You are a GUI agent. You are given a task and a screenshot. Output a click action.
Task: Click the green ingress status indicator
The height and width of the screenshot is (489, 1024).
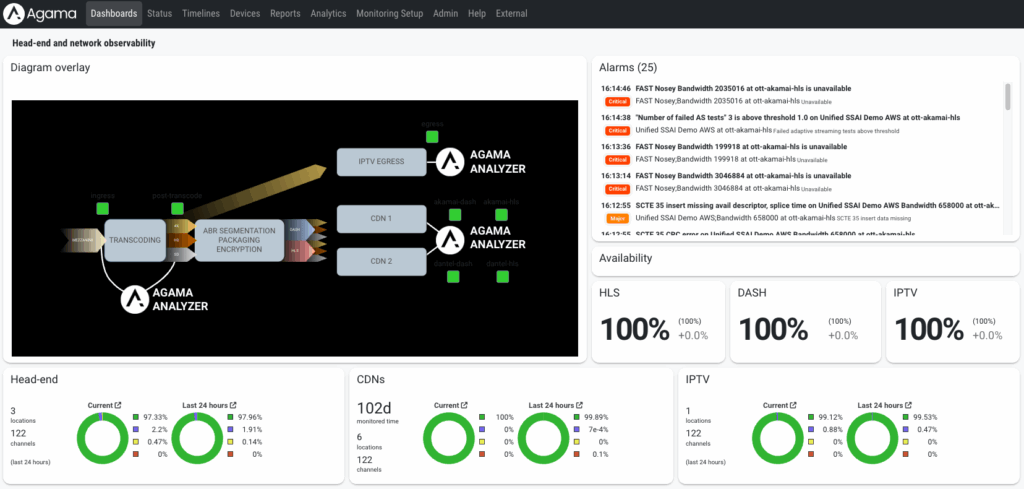tap(103, 209)
